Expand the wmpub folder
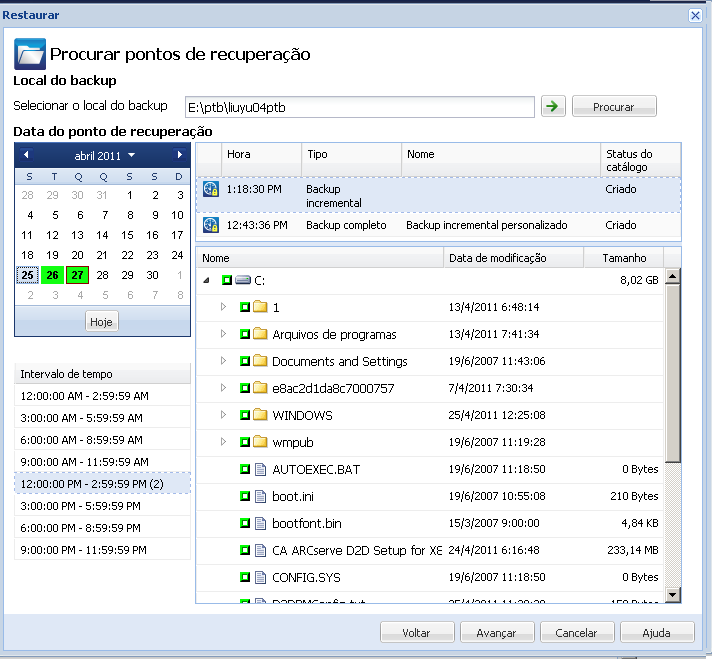Screen dimensions: 712x659 (x=223, y=441)
